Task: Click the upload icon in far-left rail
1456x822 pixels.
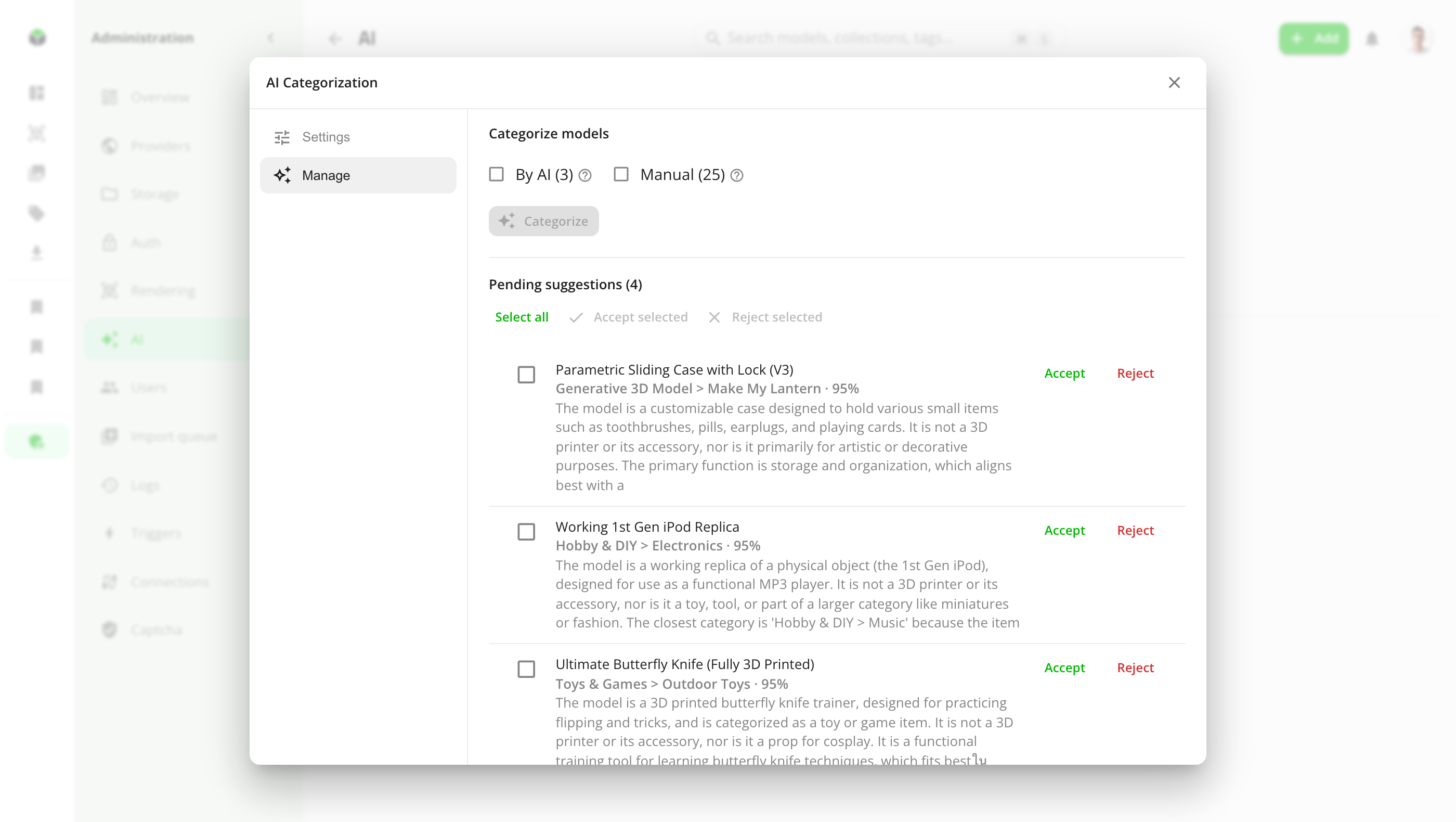Action: [37, 253]
